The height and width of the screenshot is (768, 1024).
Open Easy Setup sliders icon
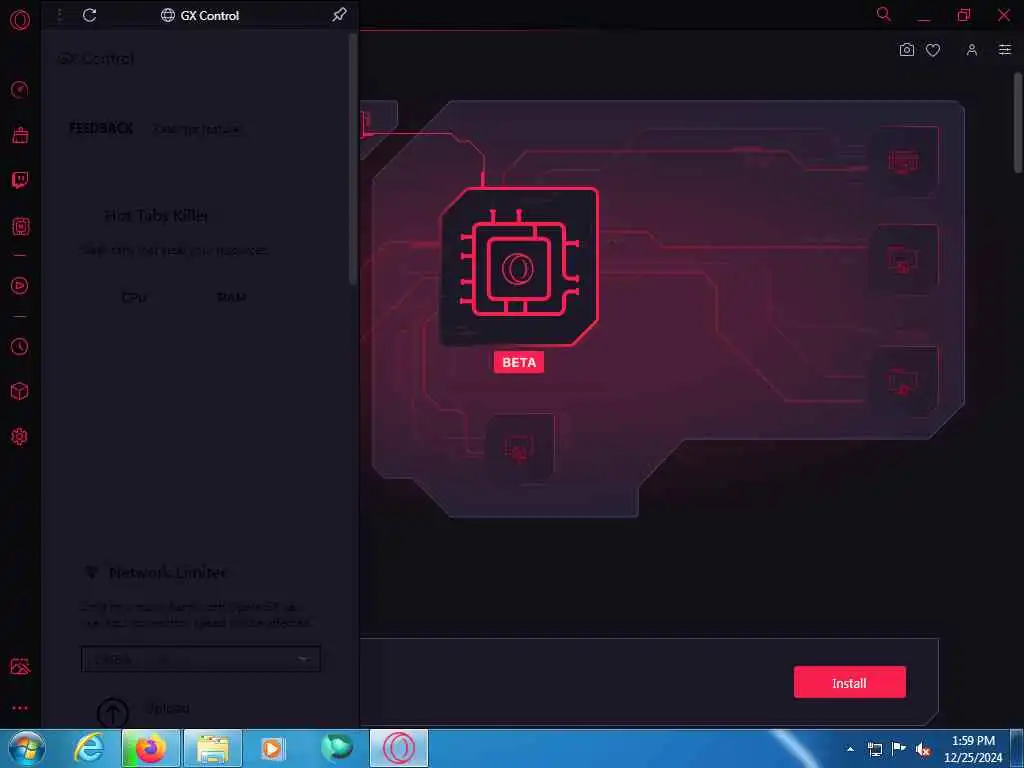click(x=1004, y=50)
